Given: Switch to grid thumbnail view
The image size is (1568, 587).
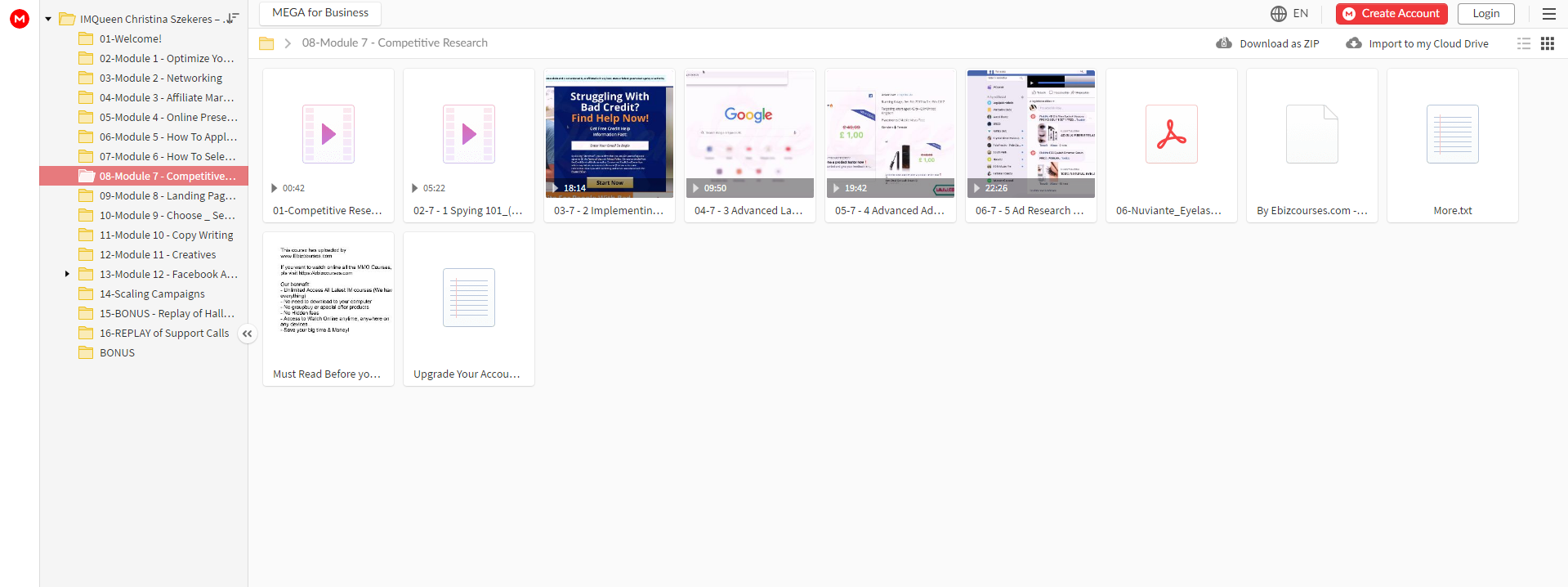Looking at the screenshot, I should pyautogui.click(x=1548, y=43).
